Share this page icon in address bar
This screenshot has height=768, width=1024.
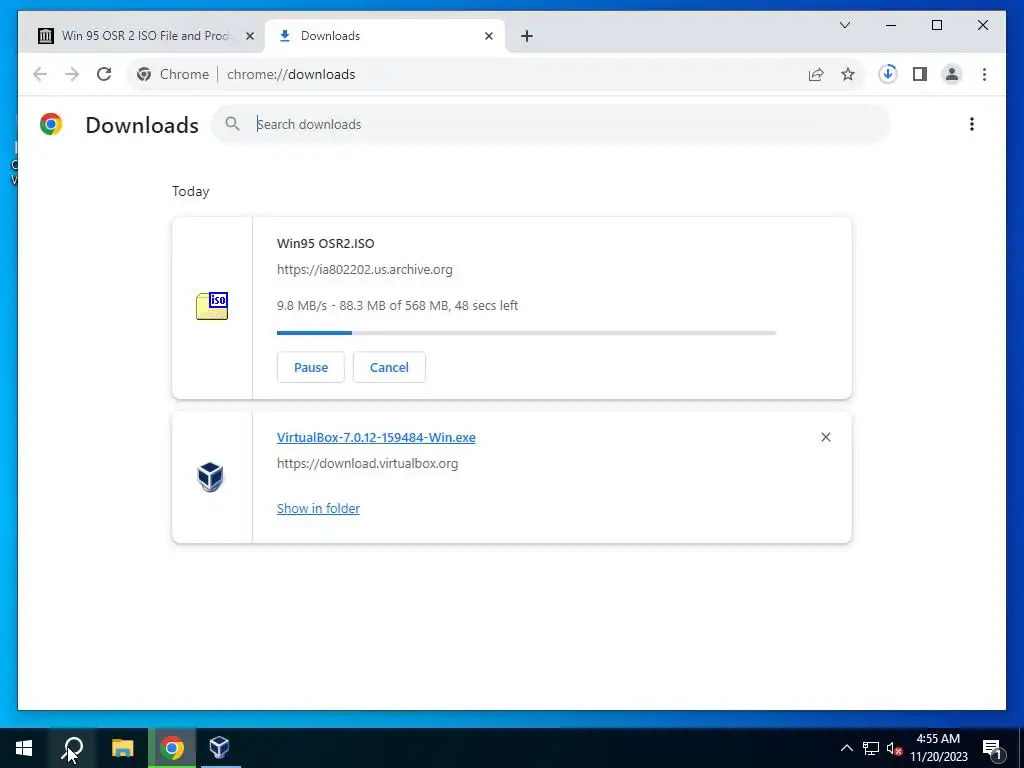816,74
